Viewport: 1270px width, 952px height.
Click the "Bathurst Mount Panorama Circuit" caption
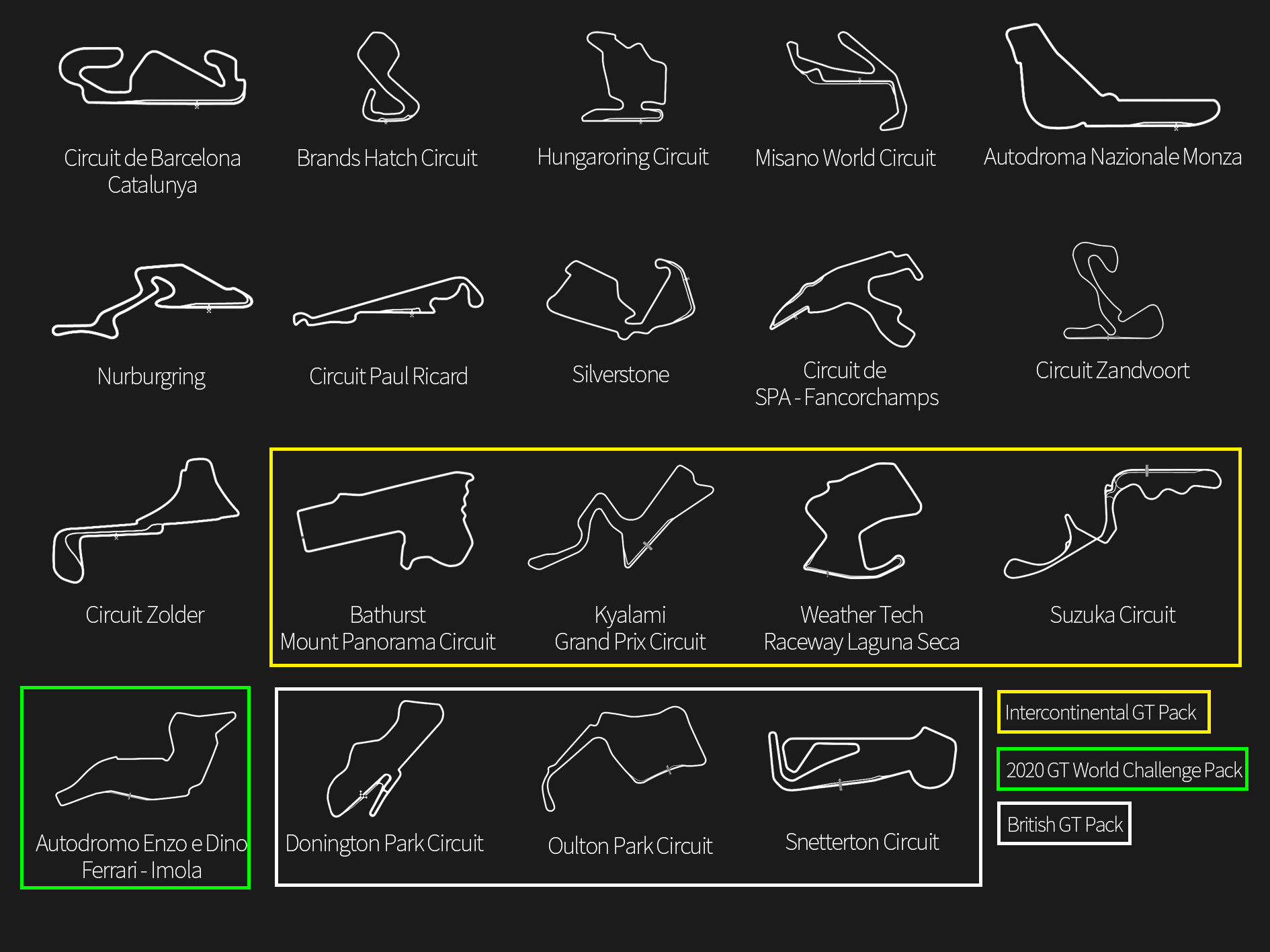tap(388, 628)
